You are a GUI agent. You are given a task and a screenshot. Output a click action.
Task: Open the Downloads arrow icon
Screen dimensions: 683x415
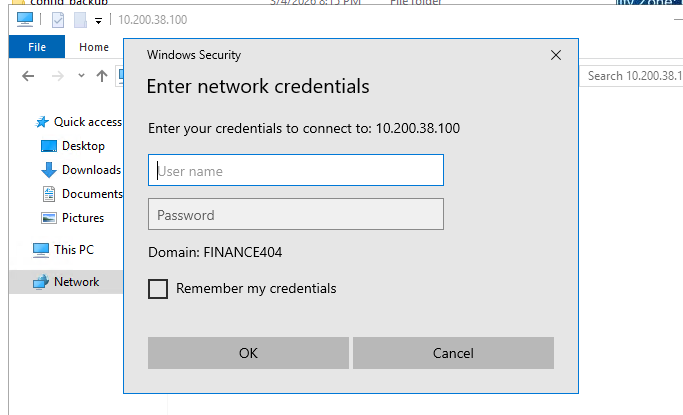[x=49, y=170]
